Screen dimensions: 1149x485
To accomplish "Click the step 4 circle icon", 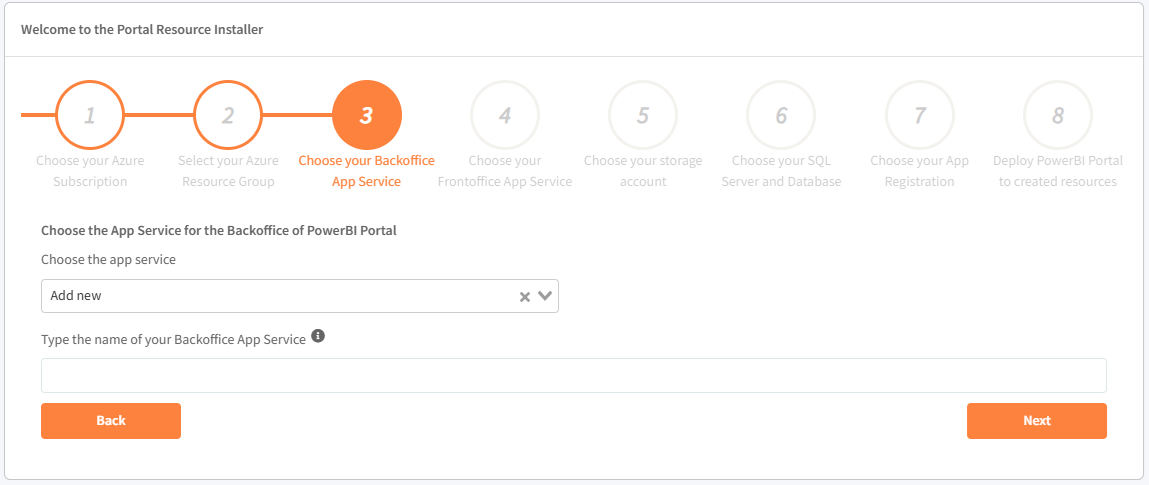I will [505, 115].
